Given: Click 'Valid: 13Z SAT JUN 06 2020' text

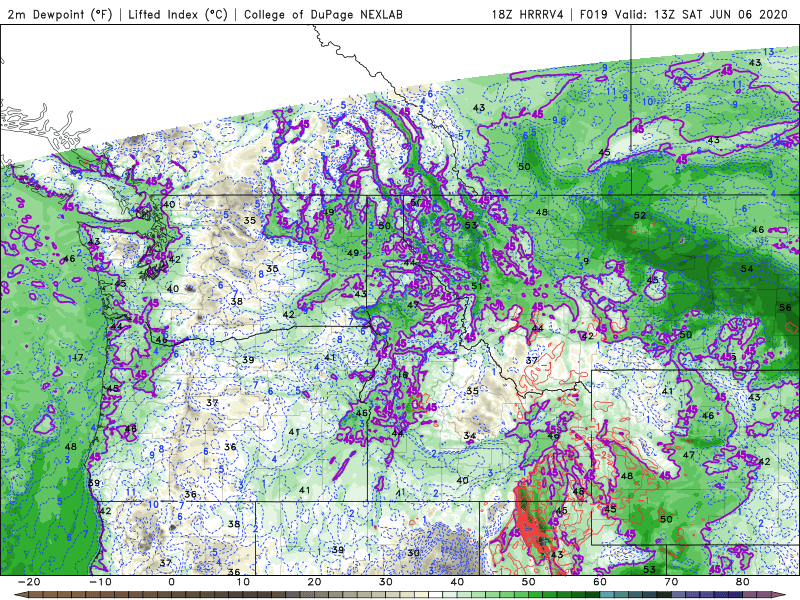Looking at the screenshot, I should [x=701, y=14].
